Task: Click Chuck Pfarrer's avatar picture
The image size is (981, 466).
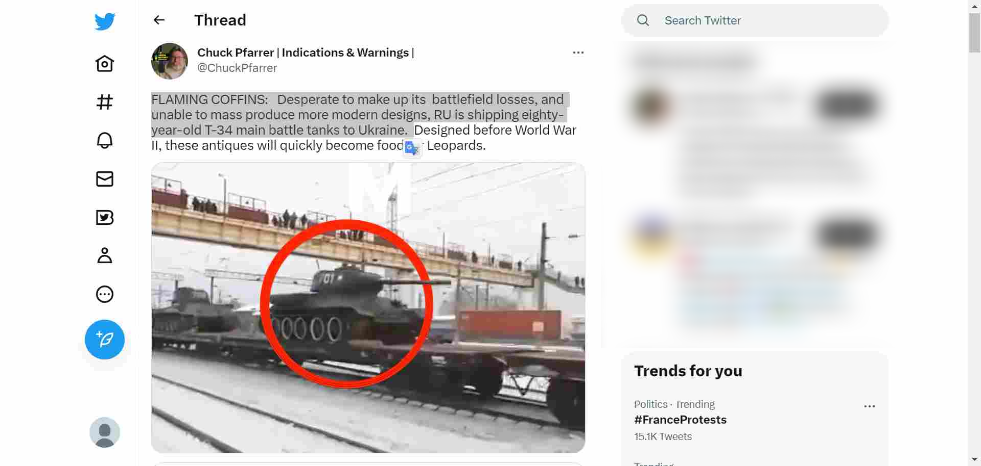Action: click(170, 61)
